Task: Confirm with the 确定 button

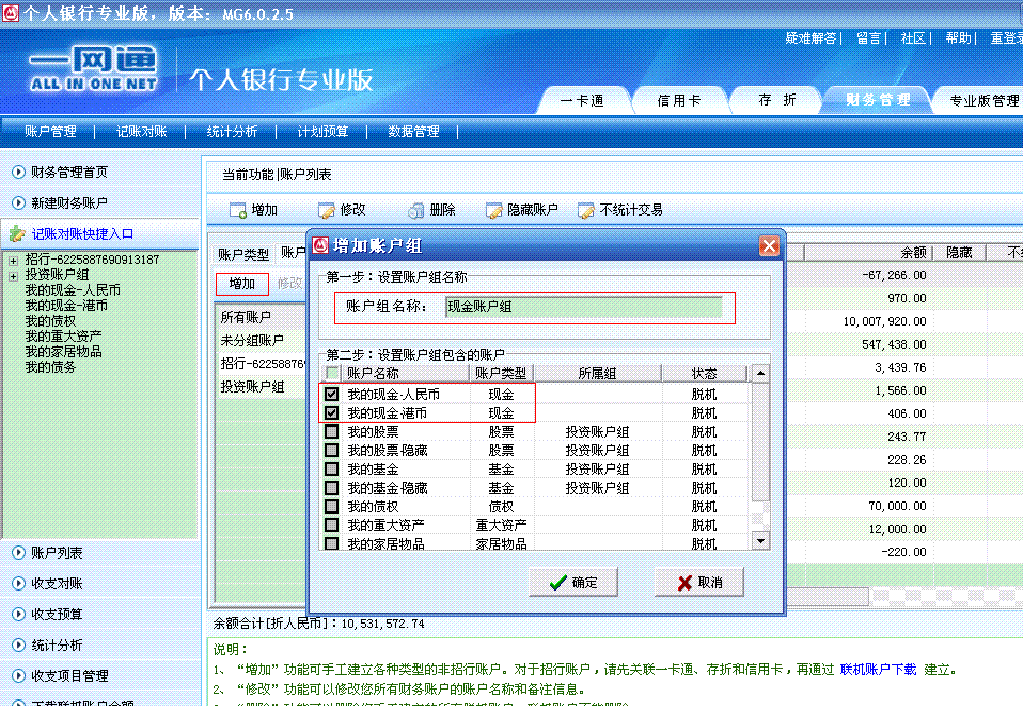Action: point(573,583)
